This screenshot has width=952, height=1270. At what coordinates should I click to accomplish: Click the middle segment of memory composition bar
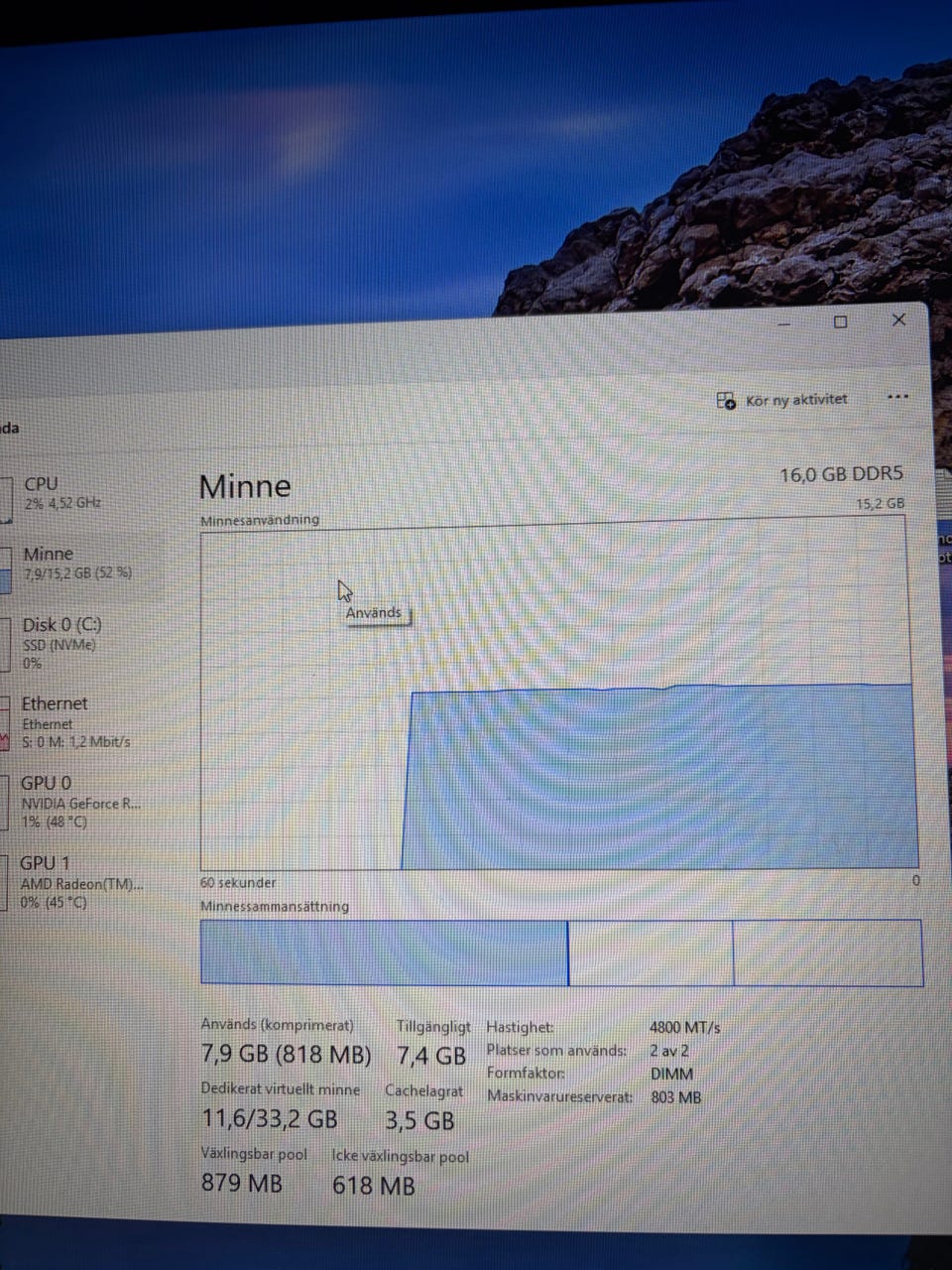tap(651, 952)
